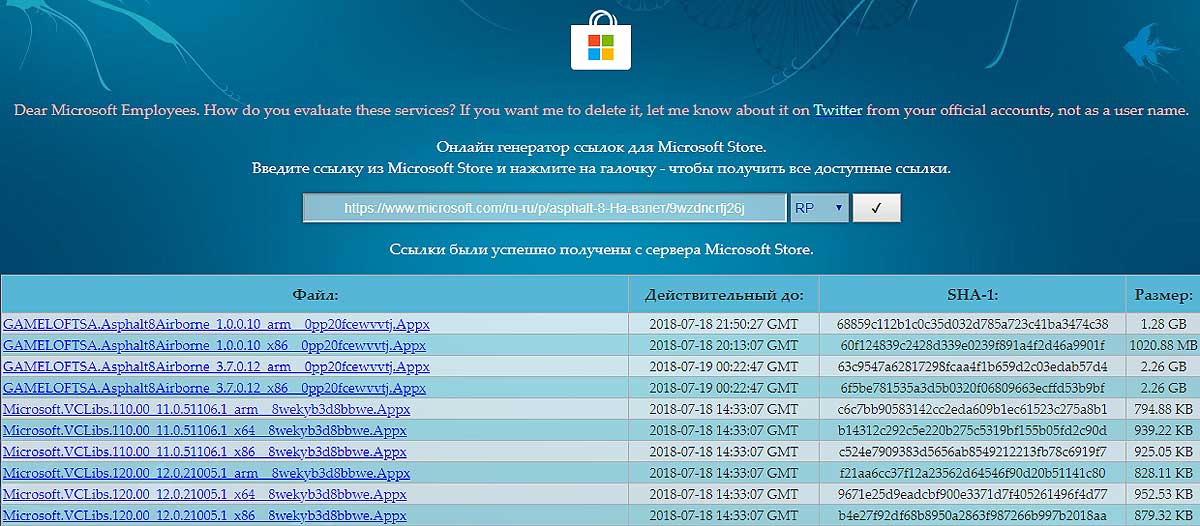Click the 828.11 KB size cell
Viewport: 1200px width, 526px height.
(x=1163, y=474)
